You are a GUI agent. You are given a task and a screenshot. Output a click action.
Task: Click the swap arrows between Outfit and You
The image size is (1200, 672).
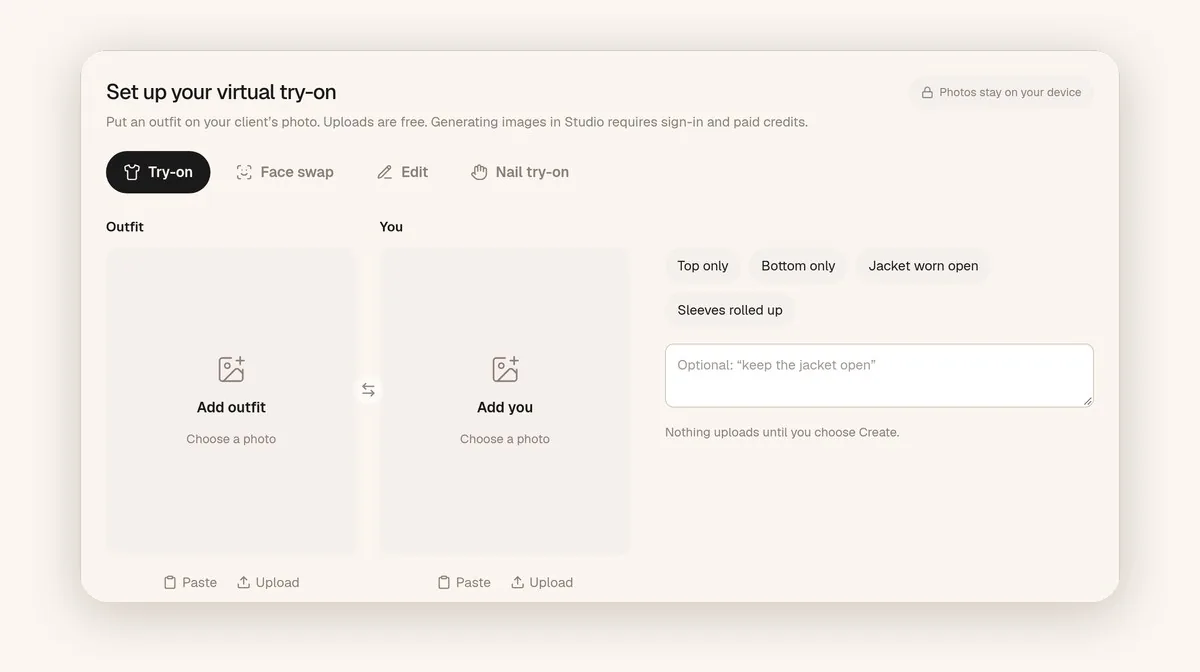point(368,390)
